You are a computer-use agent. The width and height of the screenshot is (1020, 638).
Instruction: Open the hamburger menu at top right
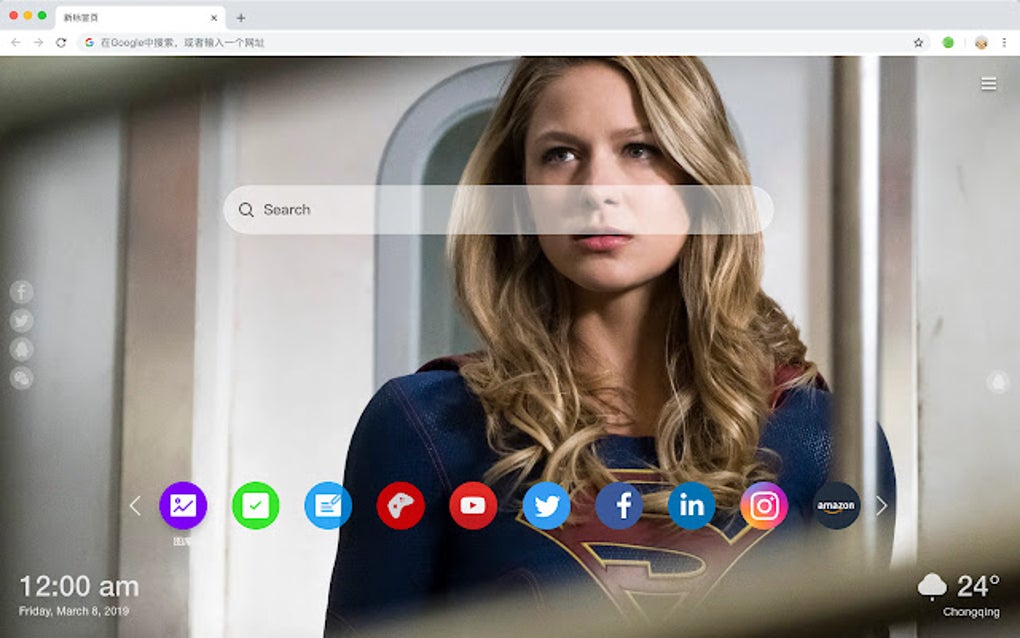click(x=989, y=84)
